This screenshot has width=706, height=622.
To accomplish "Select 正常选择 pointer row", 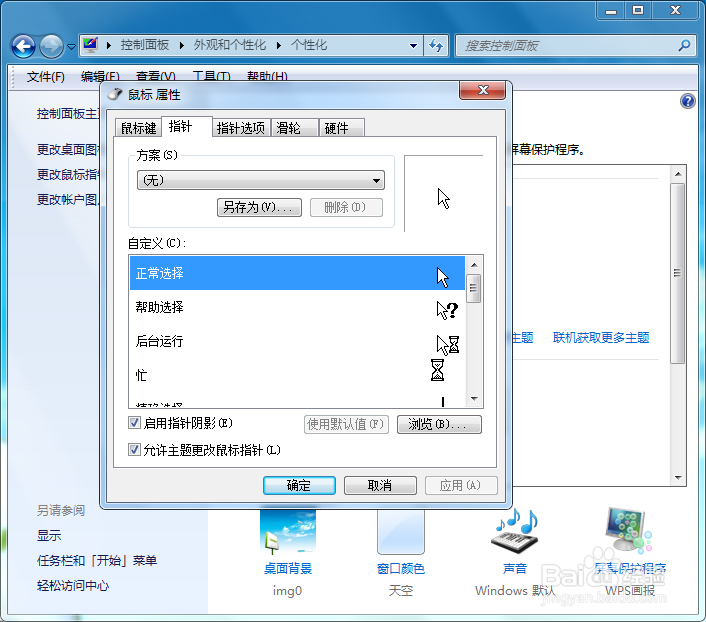I will pos(297,273).
